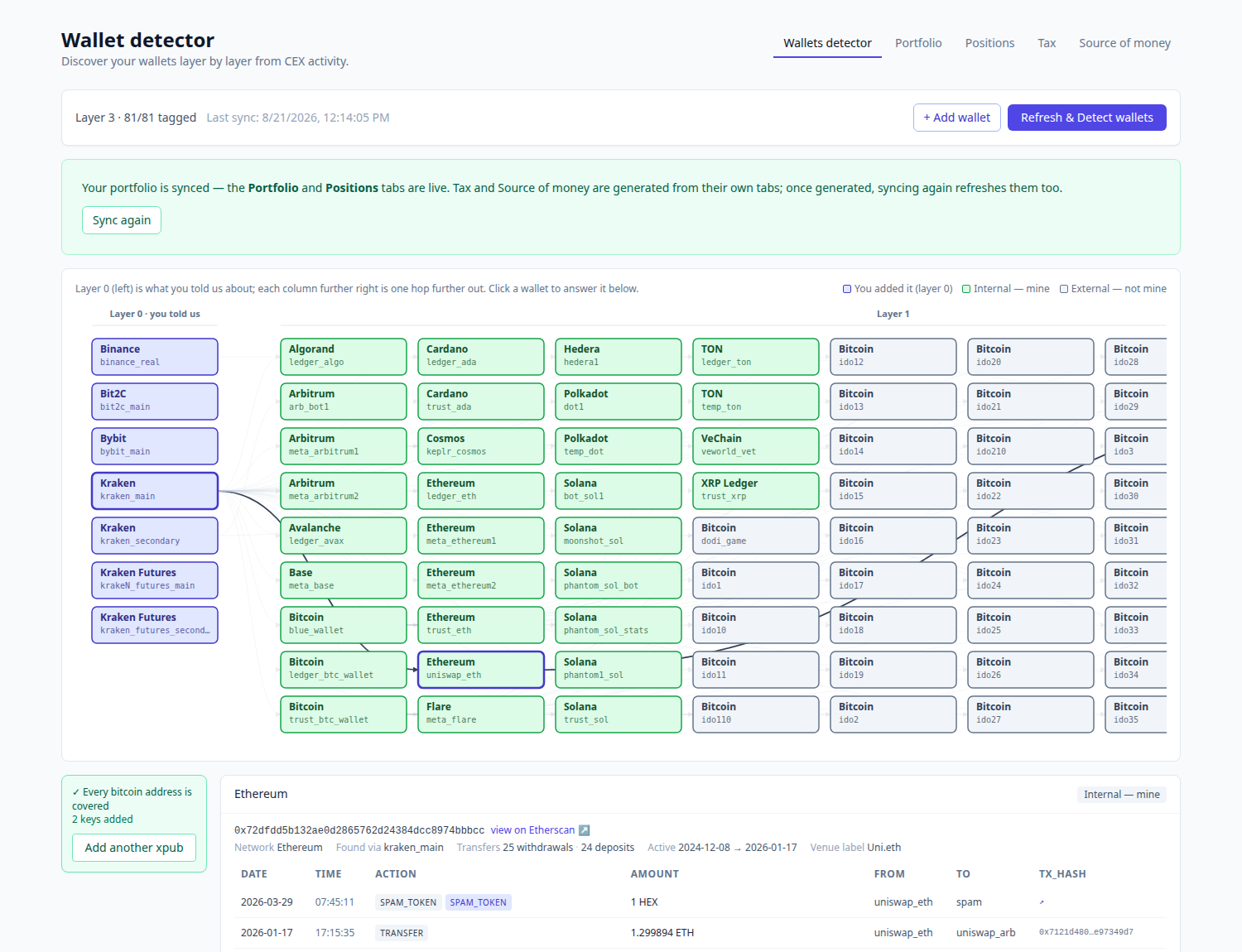The image size is (1242, 952).
Task: Select the Ethereum meta_ethereum1 wallet
Action: tap(481, 536)
